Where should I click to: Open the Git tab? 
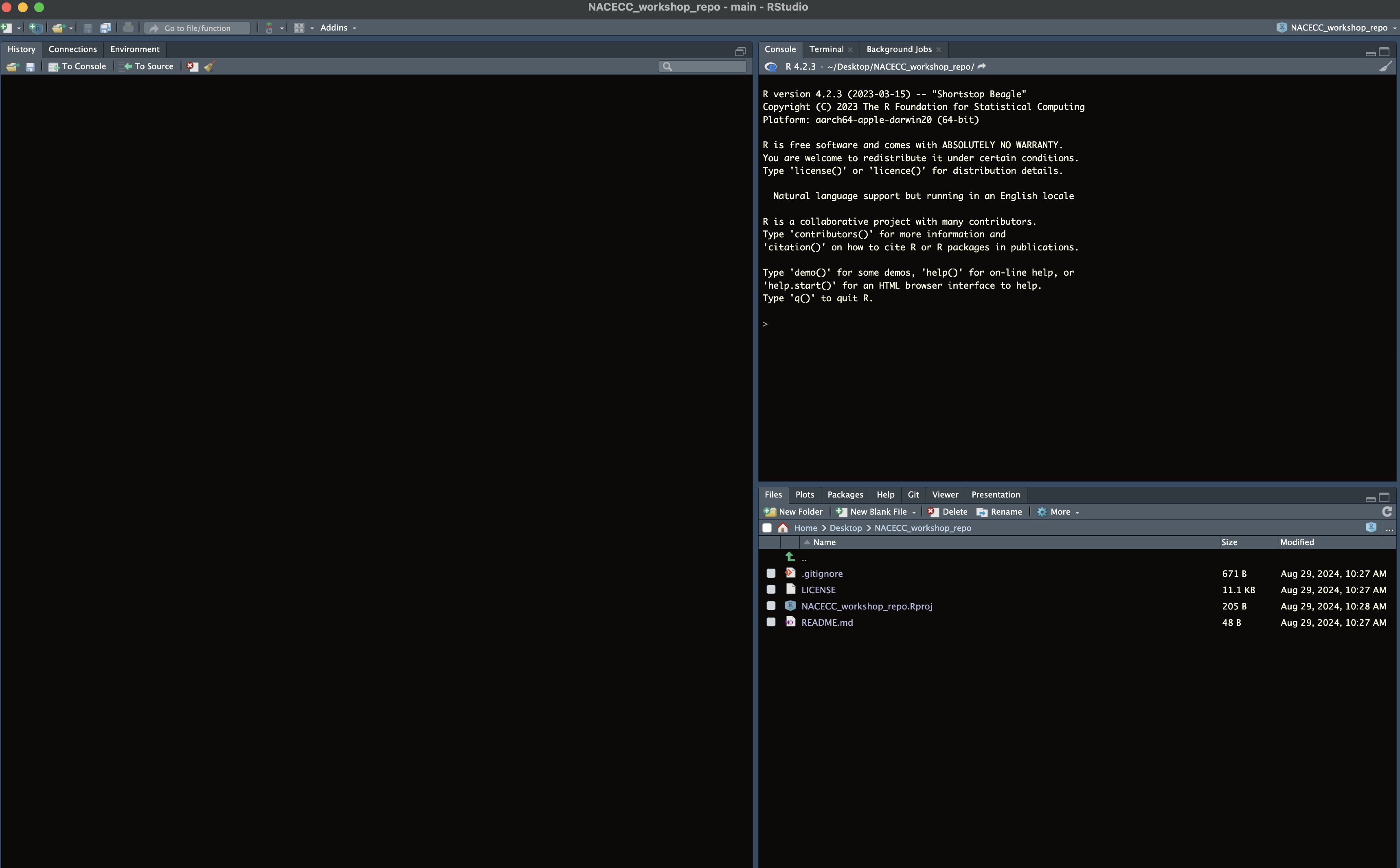point(913,495)
